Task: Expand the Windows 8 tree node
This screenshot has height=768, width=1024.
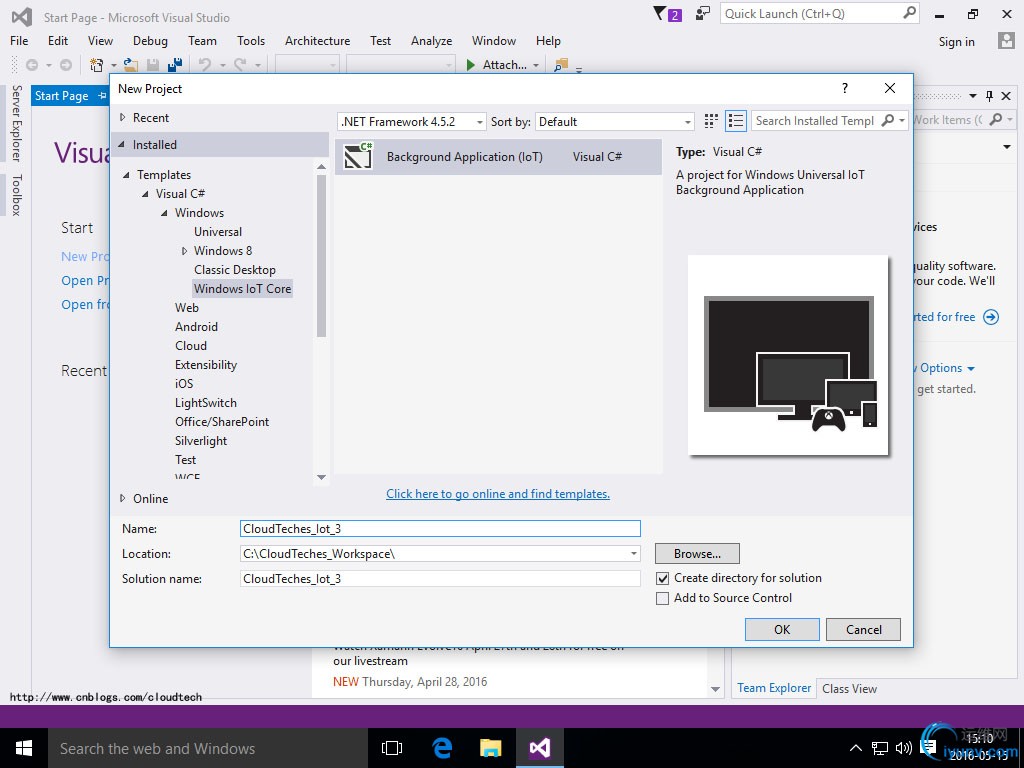Action: pos(185,251)
